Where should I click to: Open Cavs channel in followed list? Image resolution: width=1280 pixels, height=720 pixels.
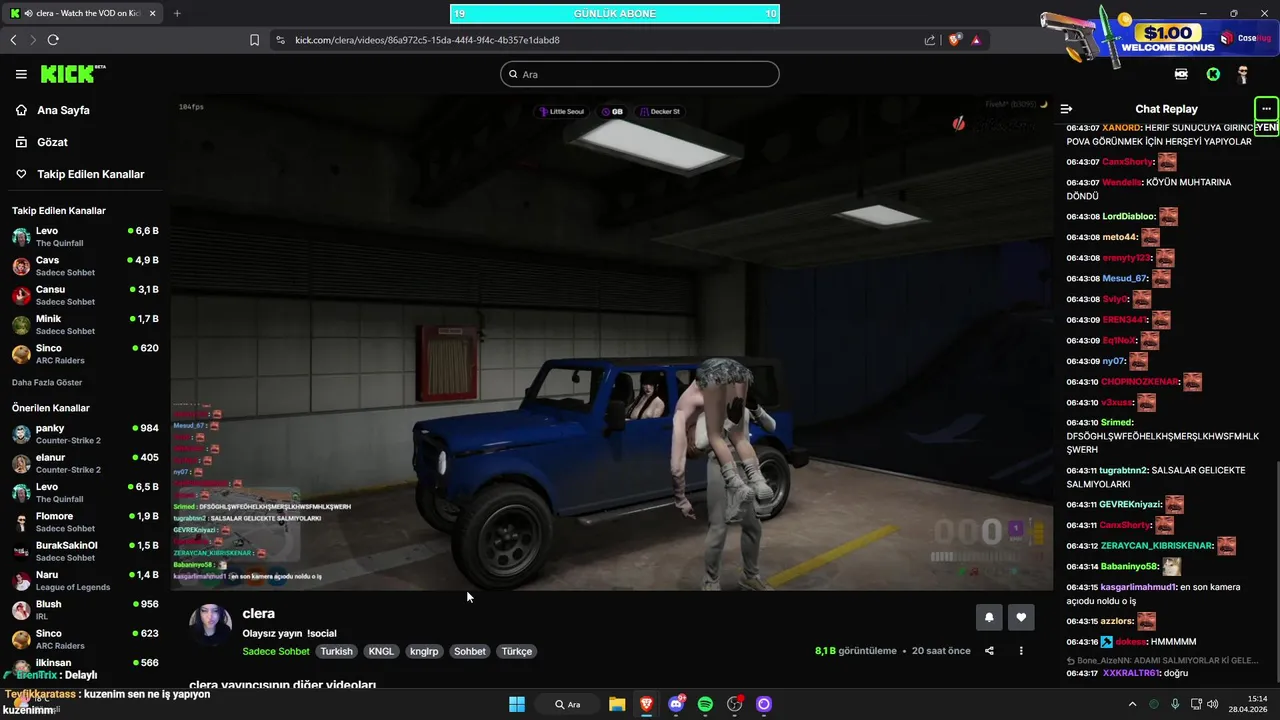point(85,266)
